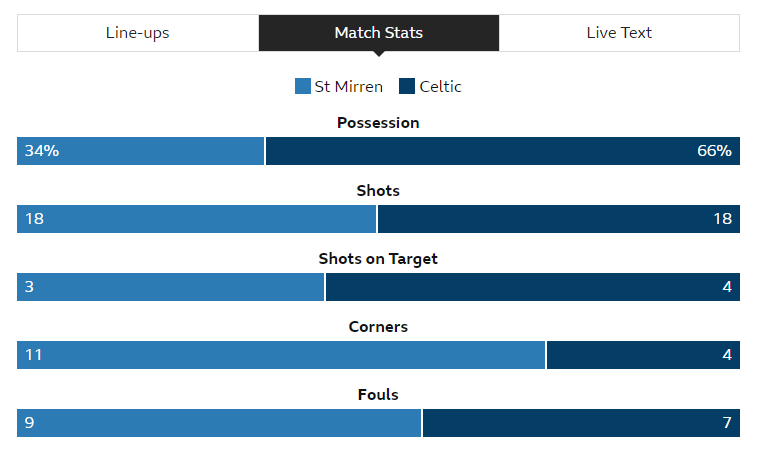Click St Mirren's 9 fouls bar
774x464 pixels.
pos(219,423)
